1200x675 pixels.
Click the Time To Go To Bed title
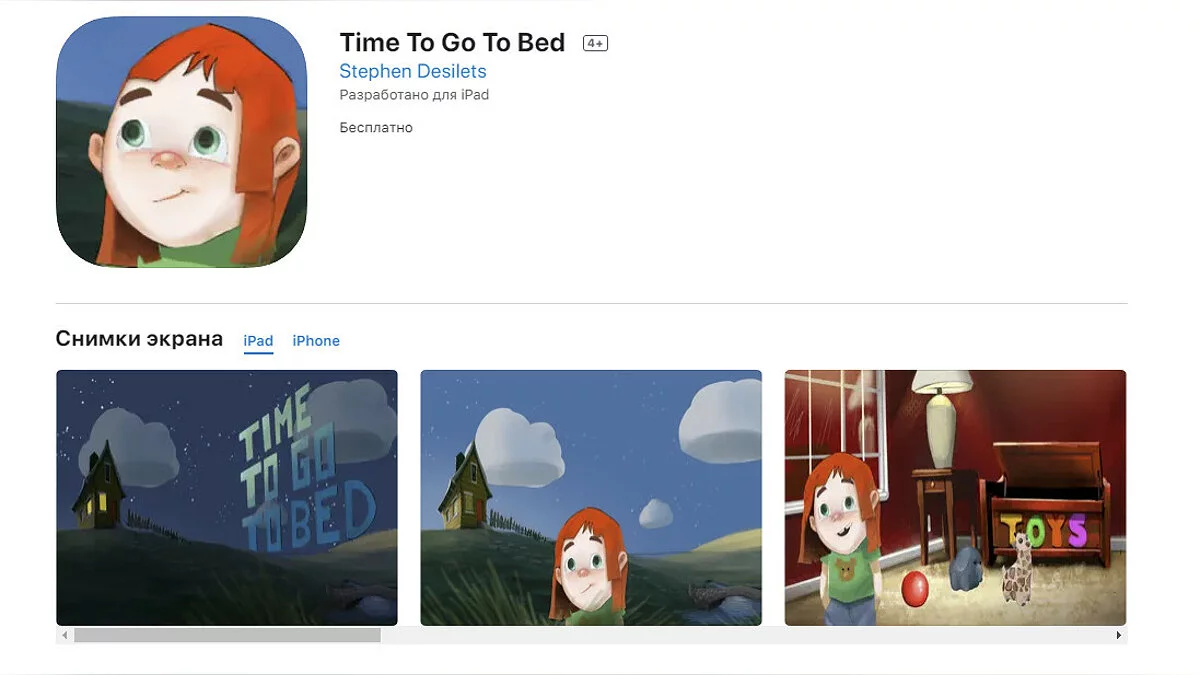click(x=452, y=43)
